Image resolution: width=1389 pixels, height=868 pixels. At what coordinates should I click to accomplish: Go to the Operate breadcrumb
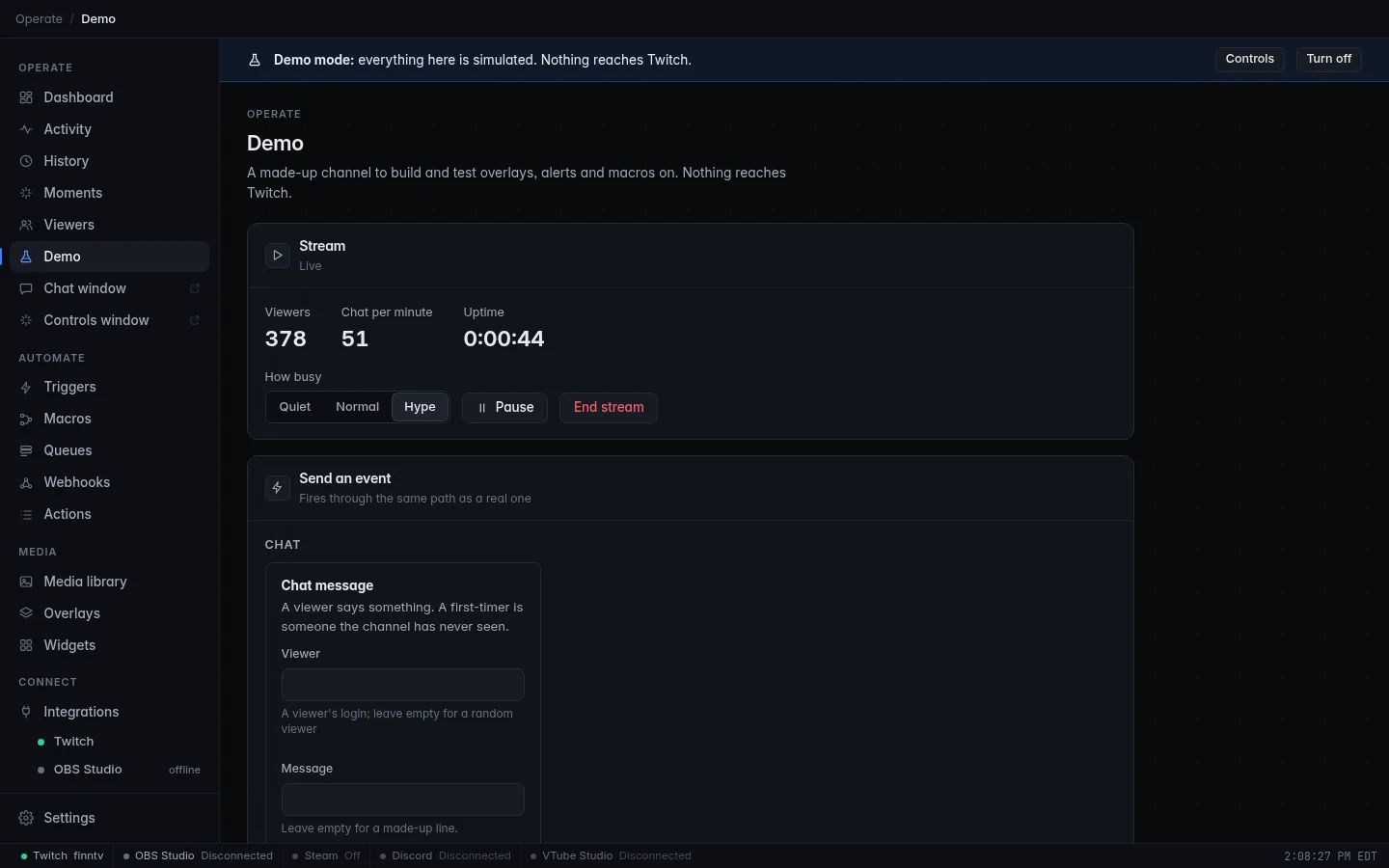[x=39, y=19]
